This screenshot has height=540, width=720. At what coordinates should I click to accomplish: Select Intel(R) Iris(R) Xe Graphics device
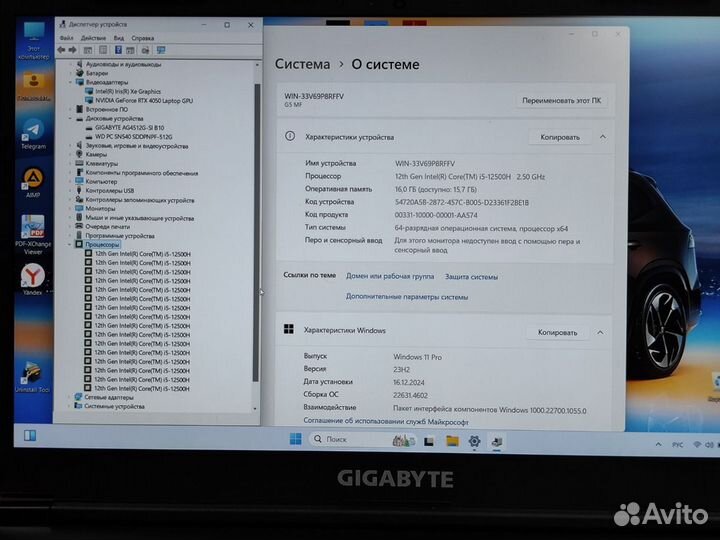point(128,91)
